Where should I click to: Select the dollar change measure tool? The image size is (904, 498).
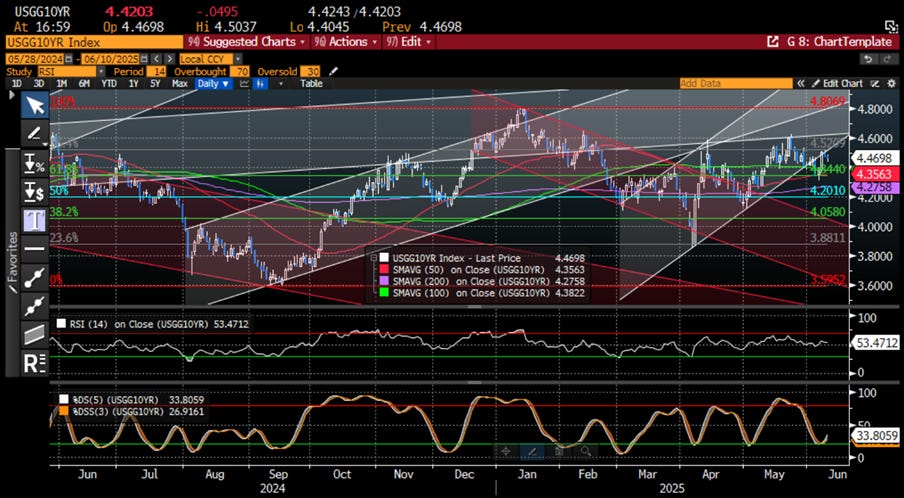tap(36, 192)
